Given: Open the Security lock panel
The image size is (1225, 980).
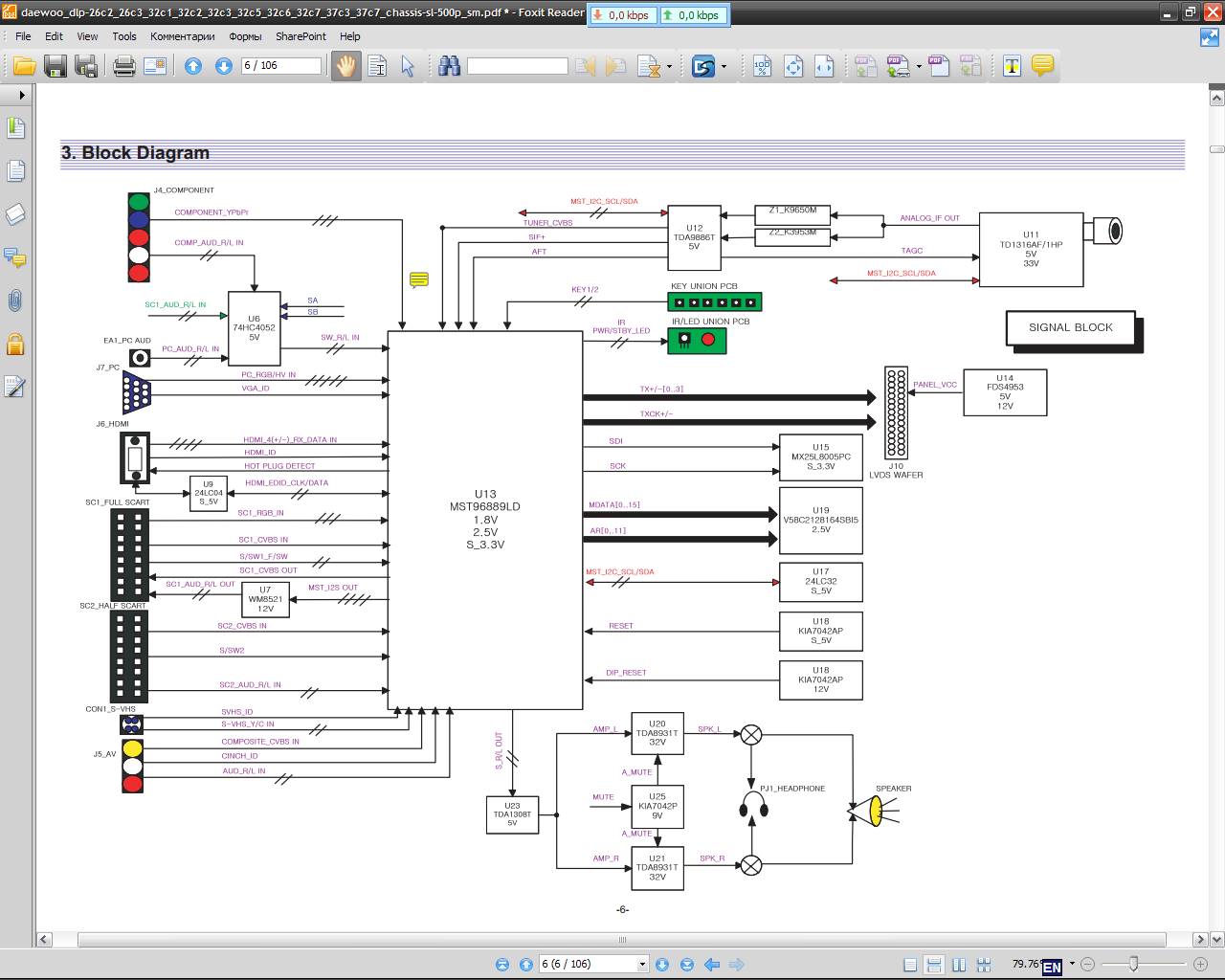Looking at the screenshot, I should click(15, 345).
